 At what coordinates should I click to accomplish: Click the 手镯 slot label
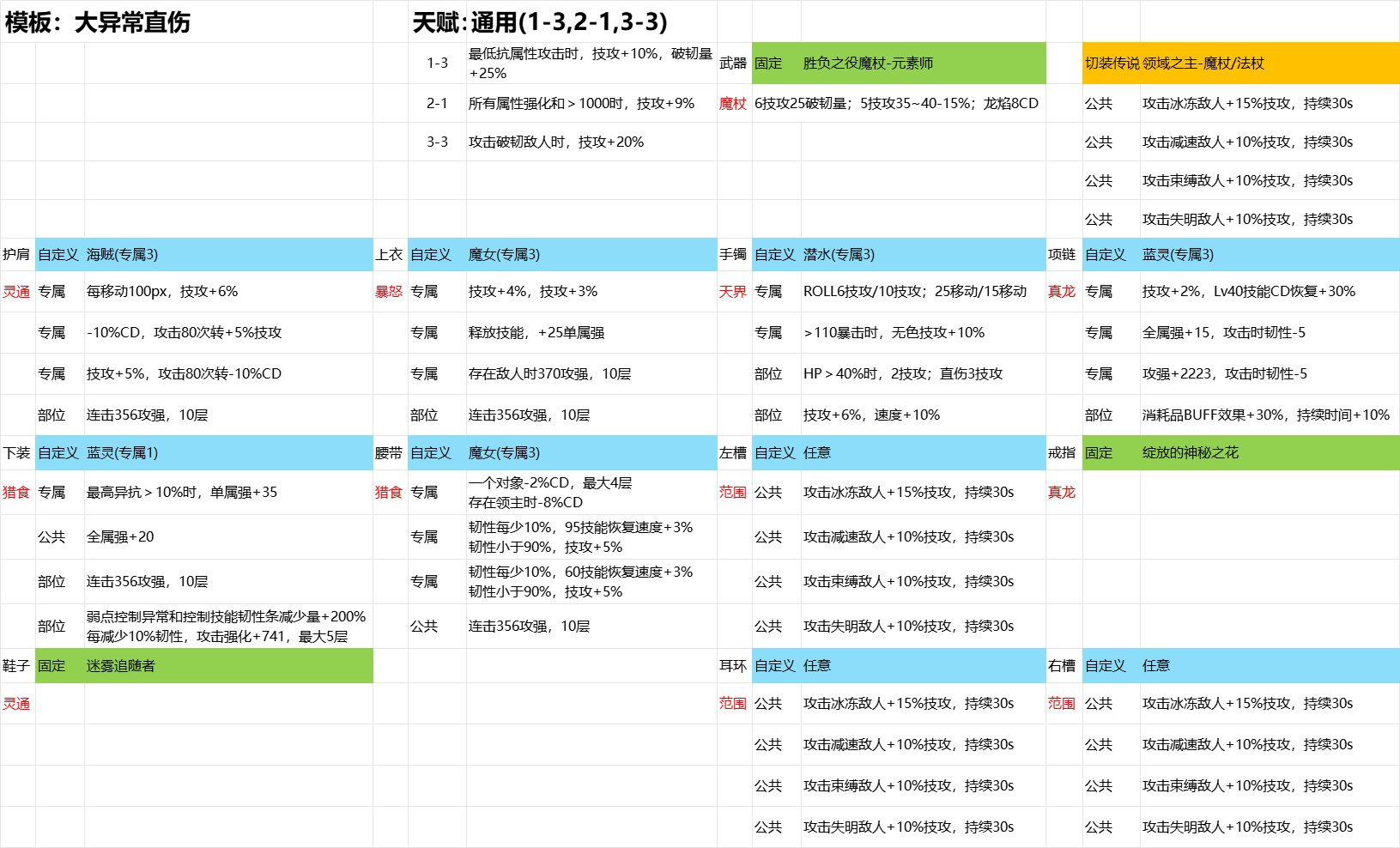pyautogui.click(x=734, y=255)
